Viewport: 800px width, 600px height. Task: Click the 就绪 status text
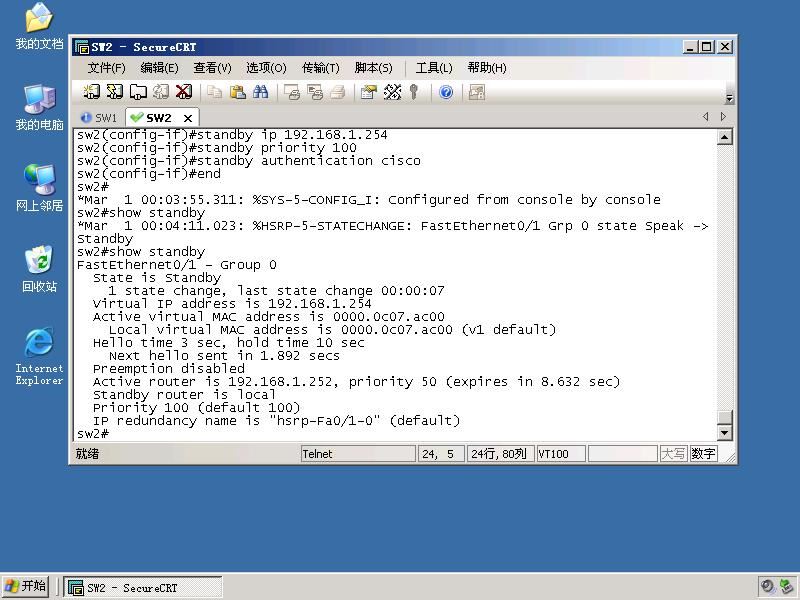[87, 454]
